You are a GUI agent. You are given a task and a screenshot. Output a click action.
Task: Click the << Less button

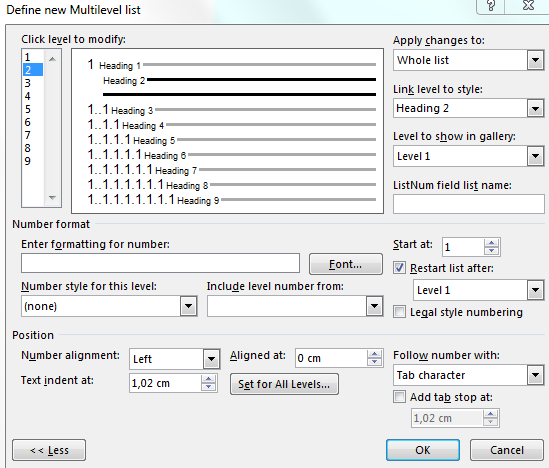tap(49, 450)
